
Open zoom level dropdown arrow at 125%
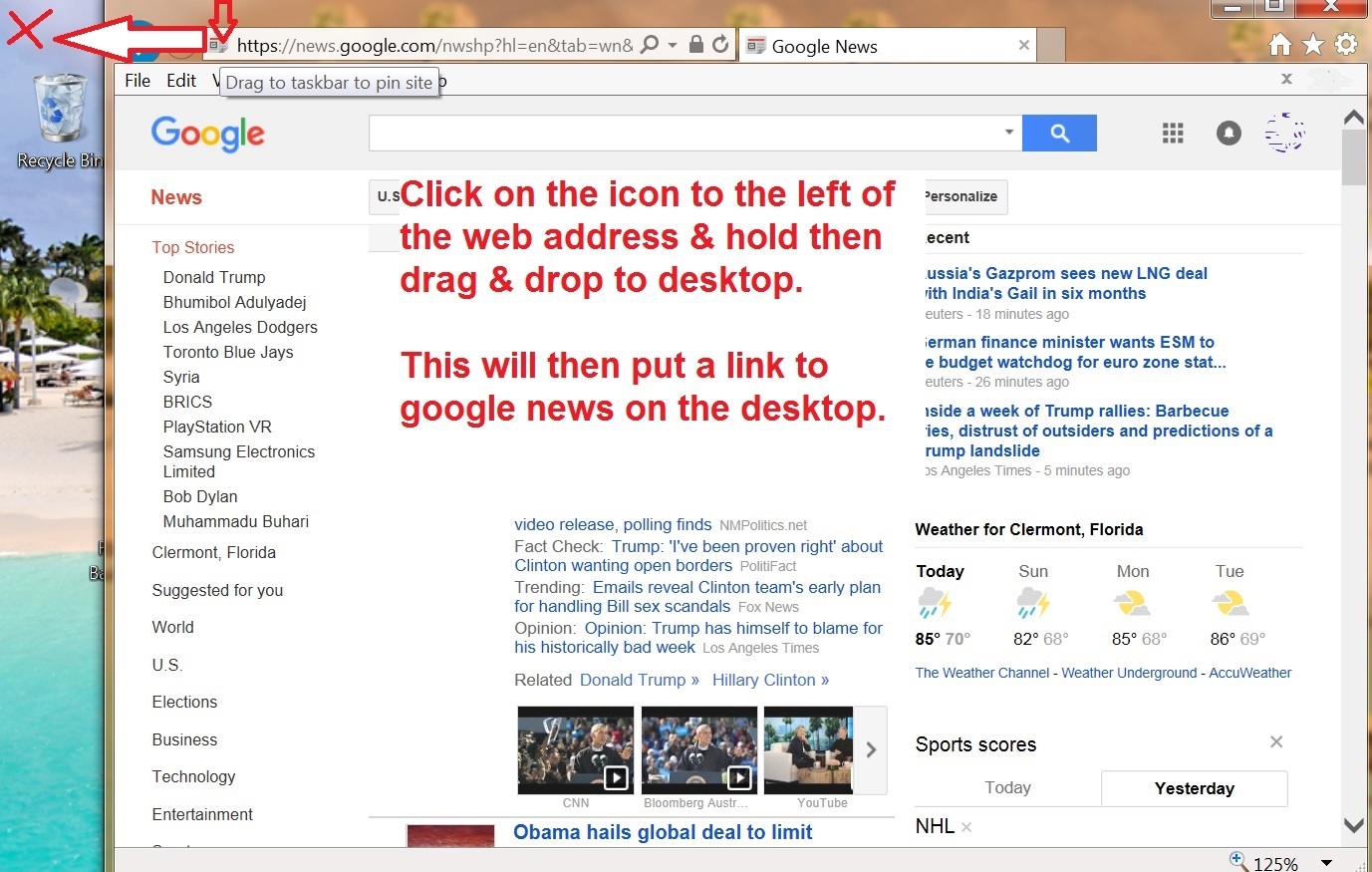[x=1326, y=863]
